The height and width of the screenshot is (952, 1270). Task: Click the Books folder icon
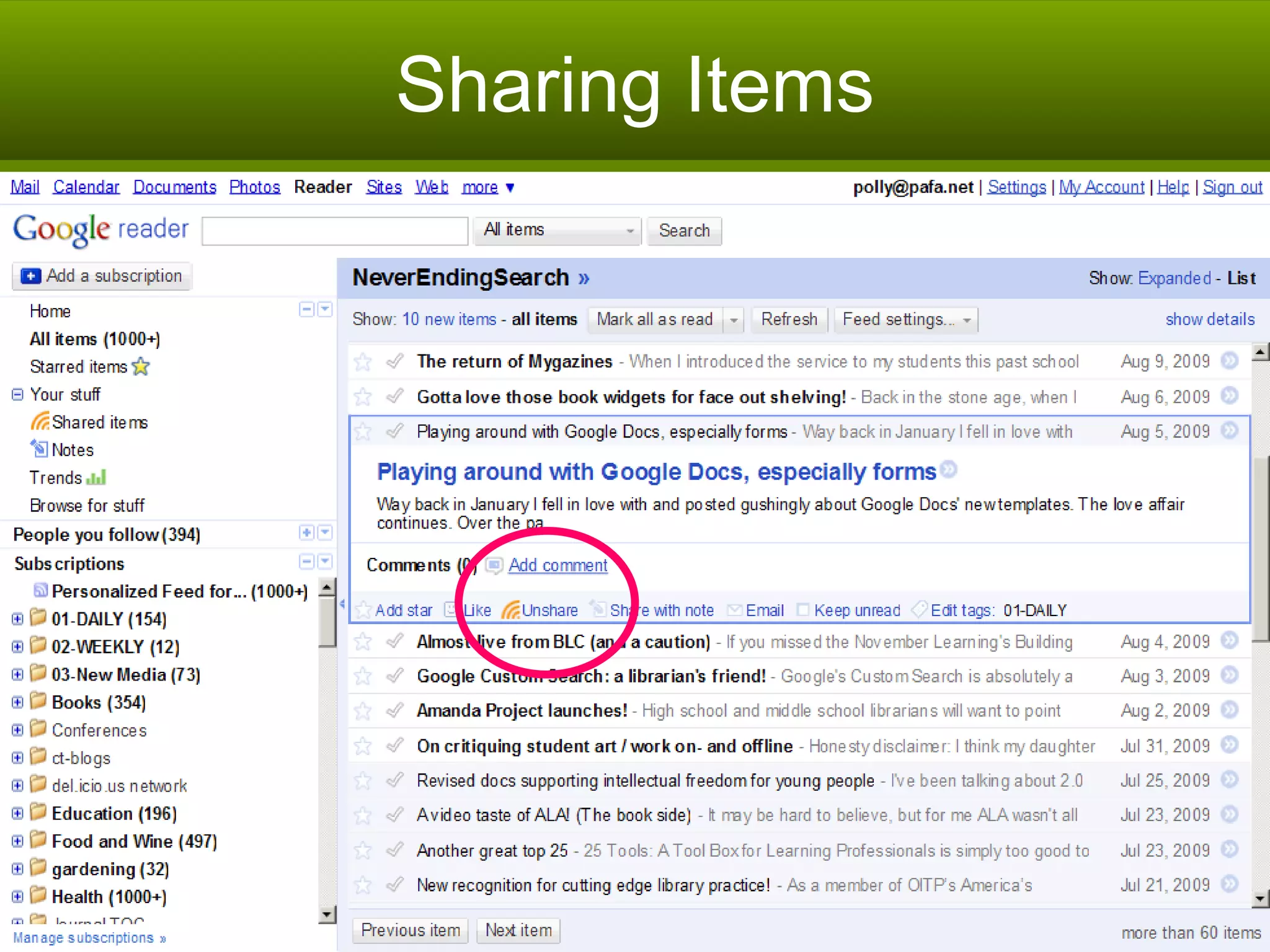[x=38, y=700]
